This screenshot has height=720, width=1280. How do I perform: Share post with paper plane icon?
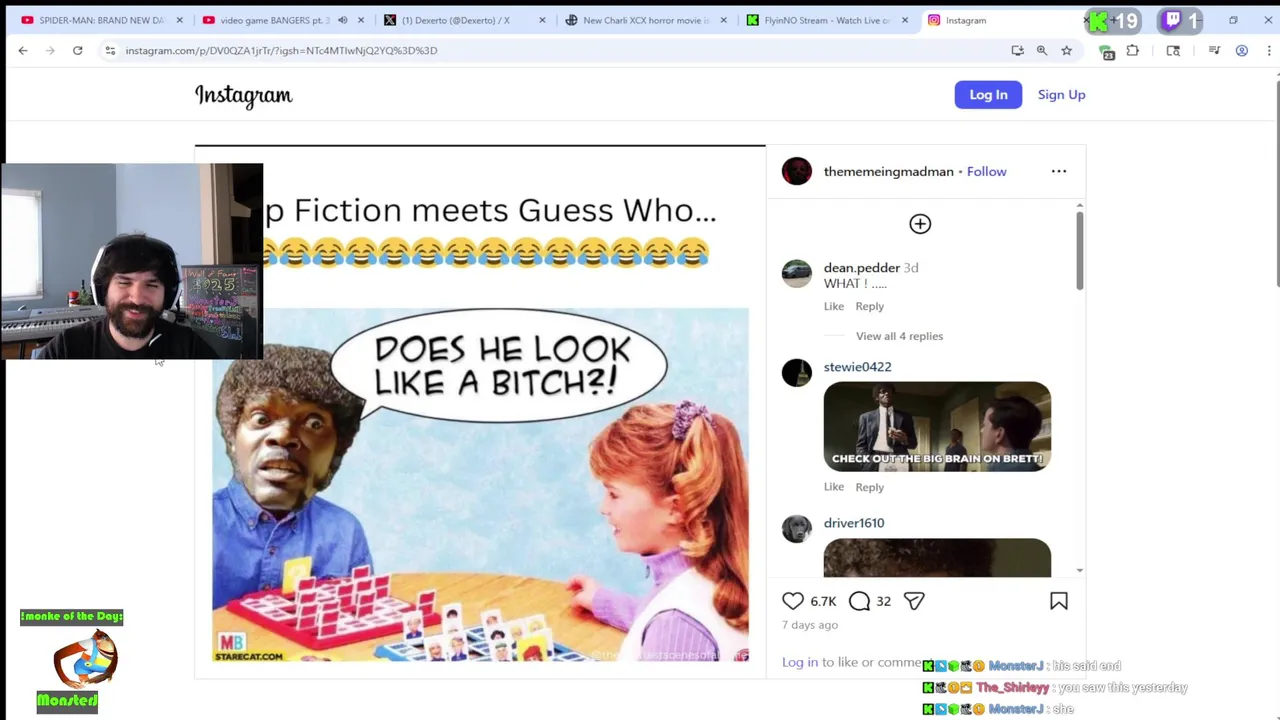coord(914,601)
